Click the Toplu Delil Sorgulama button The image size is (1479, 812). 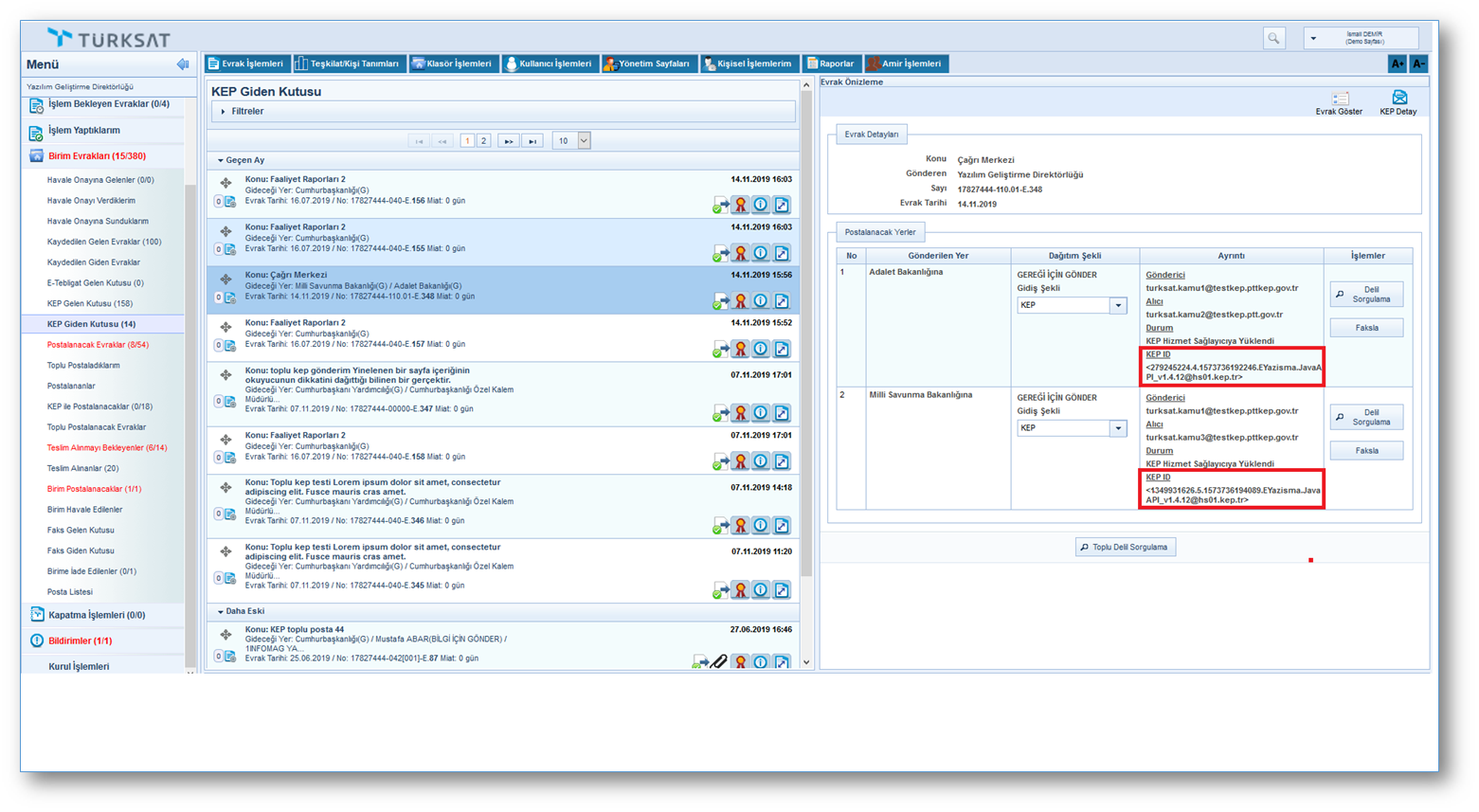(1126, 547)
